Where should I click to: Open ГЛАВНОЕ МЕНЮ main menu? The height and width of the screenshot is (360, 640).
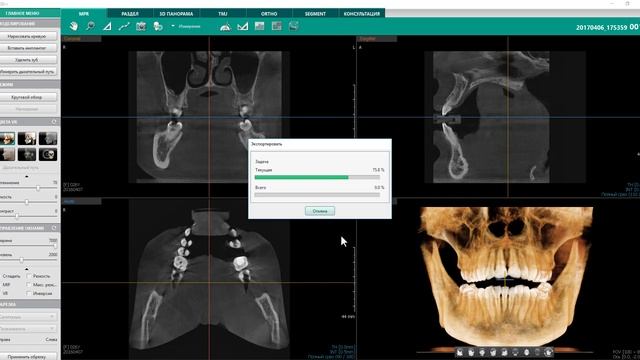click(x=30, y=13)
